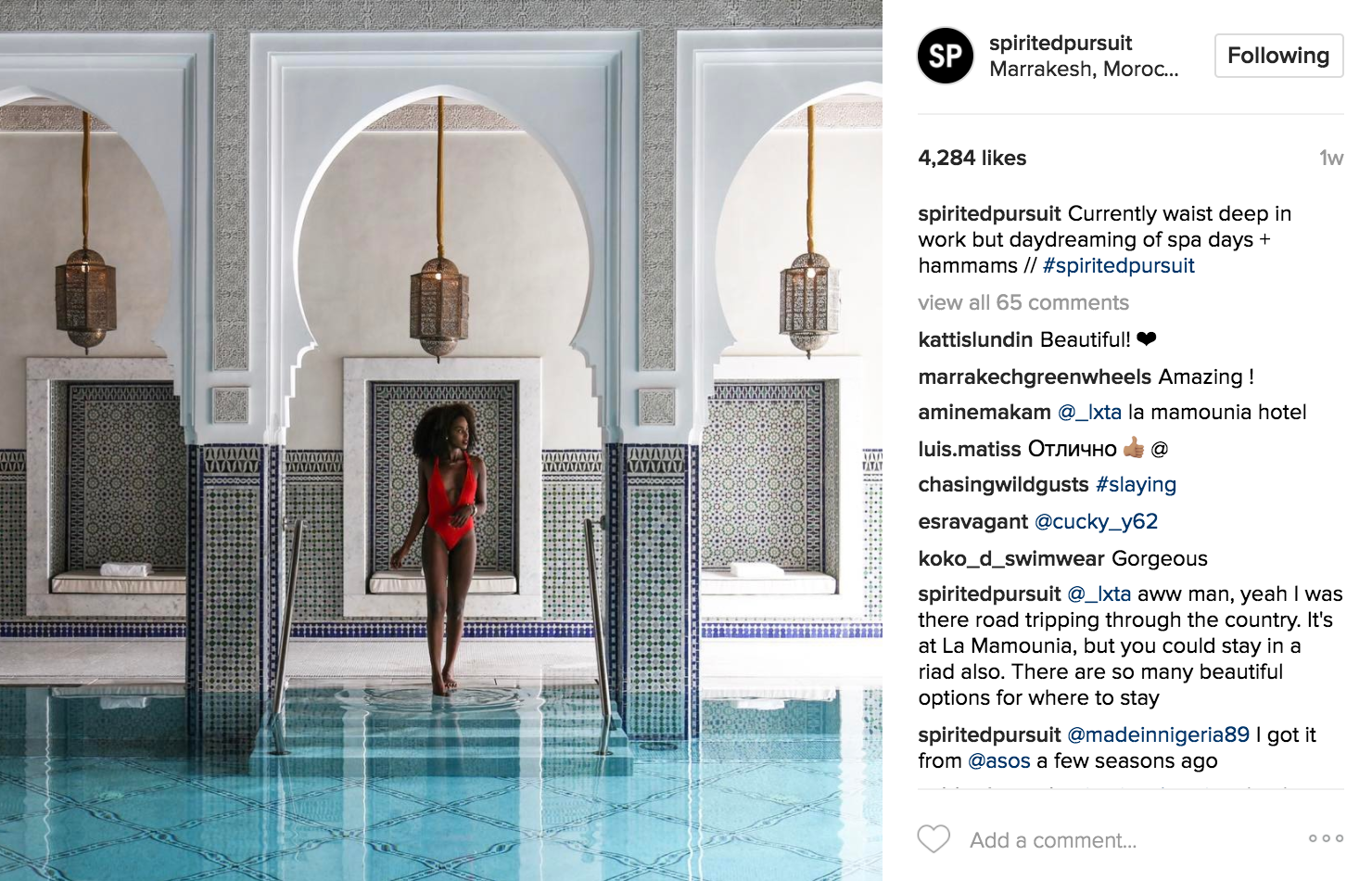
Task: Open the kattislundin commenter profile
Action: click(x=975, y=339)
